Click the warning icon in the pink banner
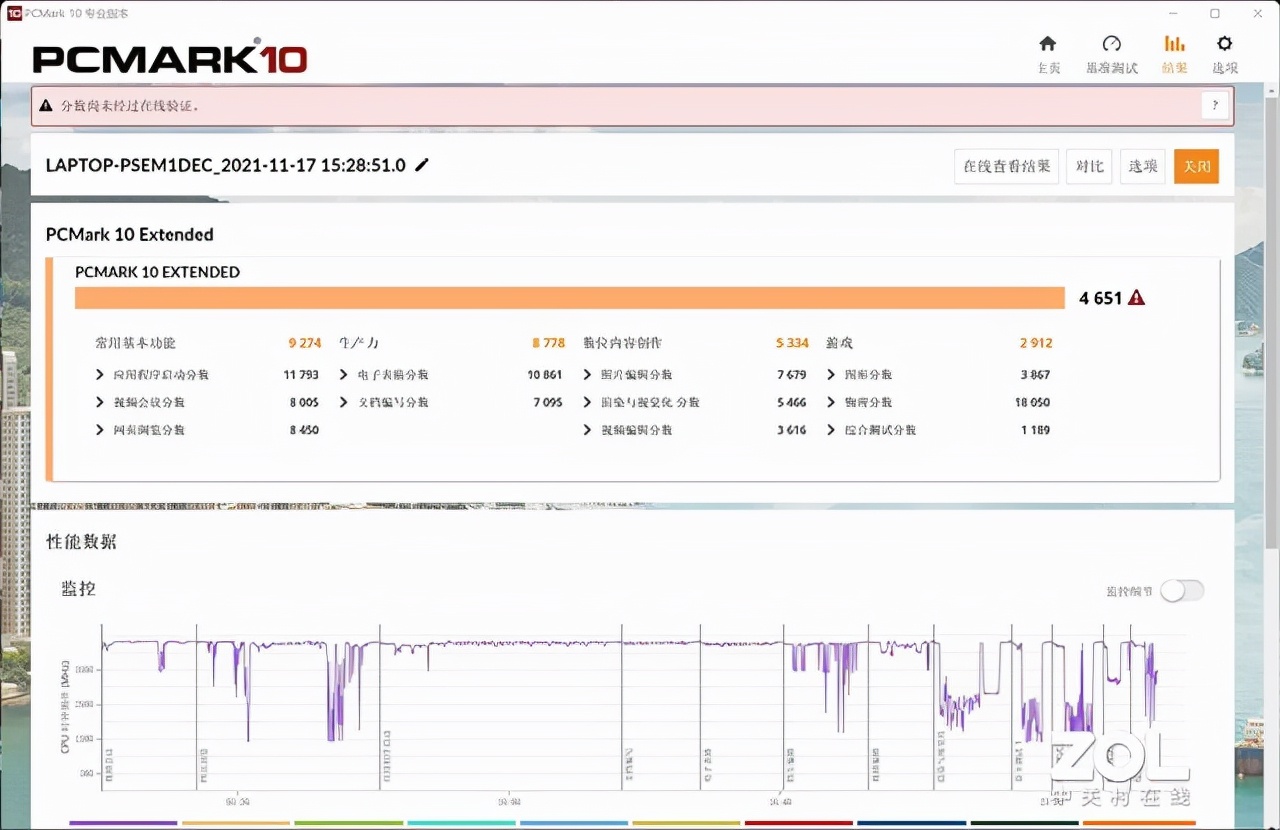 click(x=45, y=104)
